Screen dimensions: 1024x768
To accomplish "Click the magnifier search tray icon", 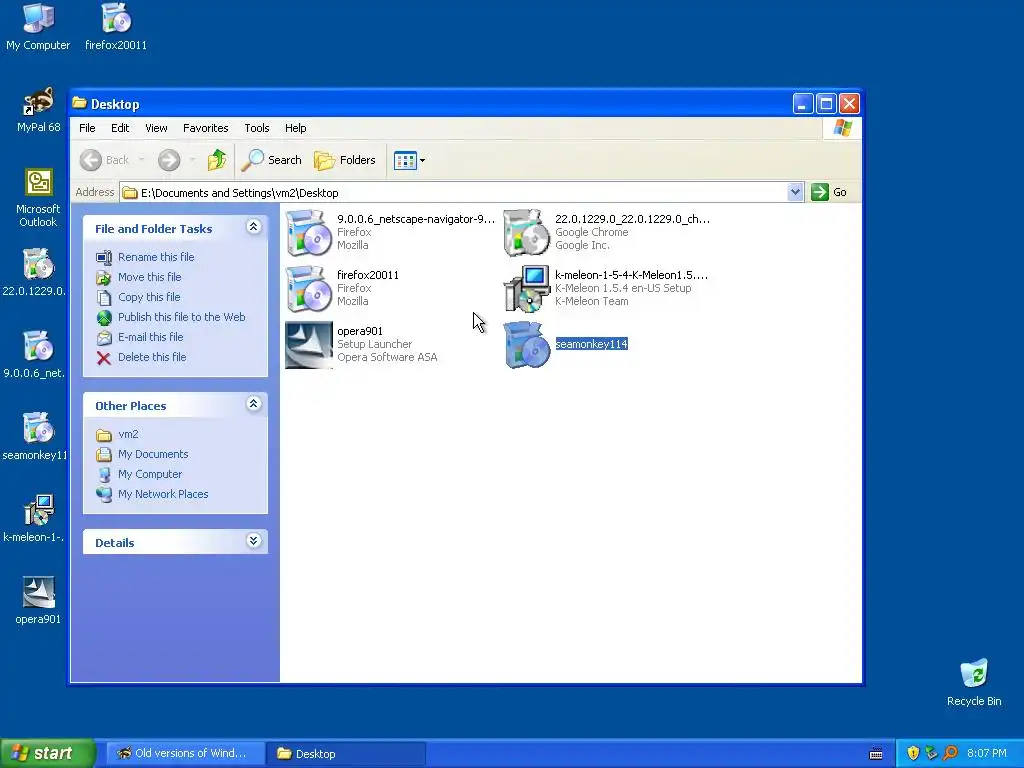I will 950,754.
